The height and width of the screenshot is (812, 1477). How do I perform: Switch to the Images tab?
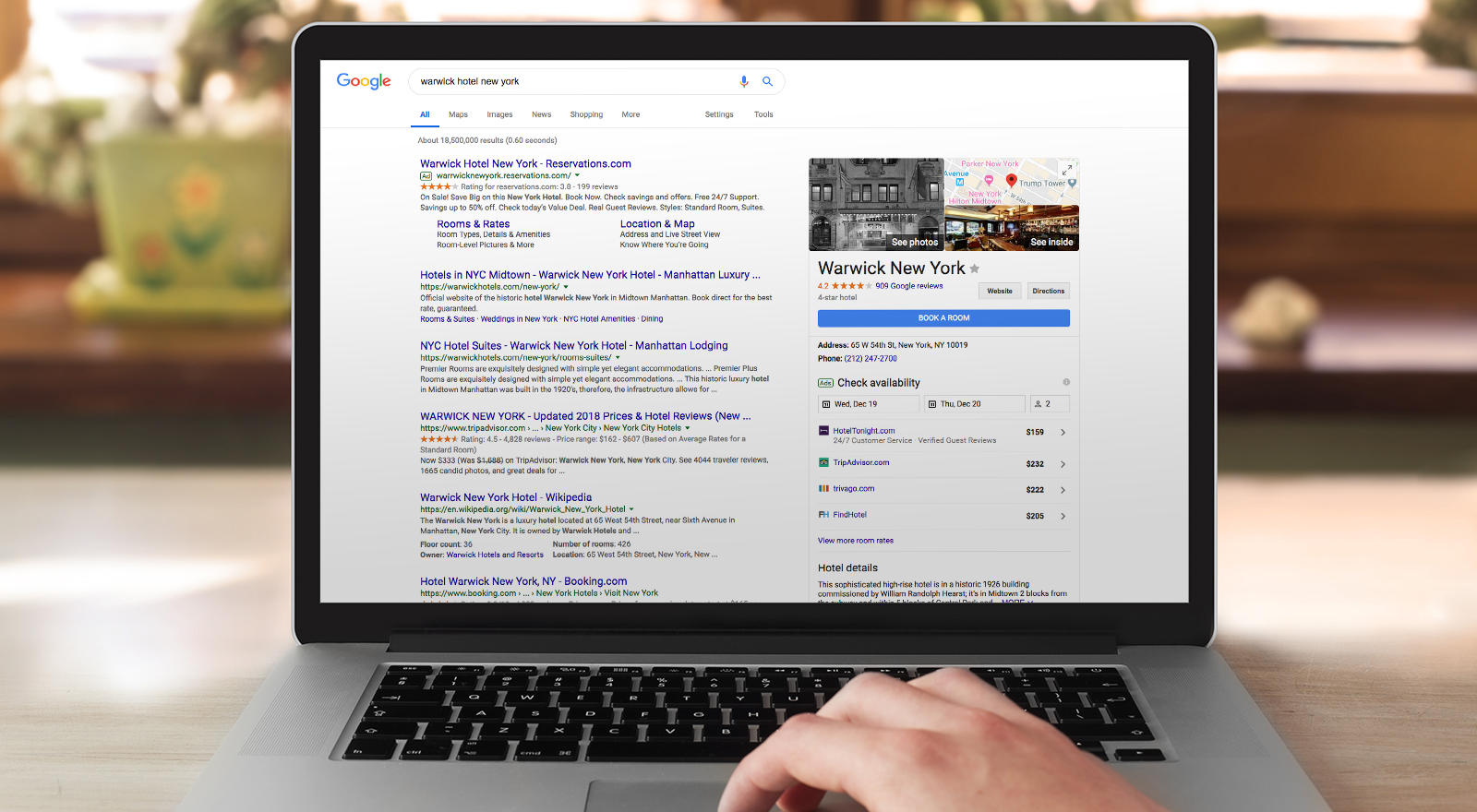click(x=499, y=114)
